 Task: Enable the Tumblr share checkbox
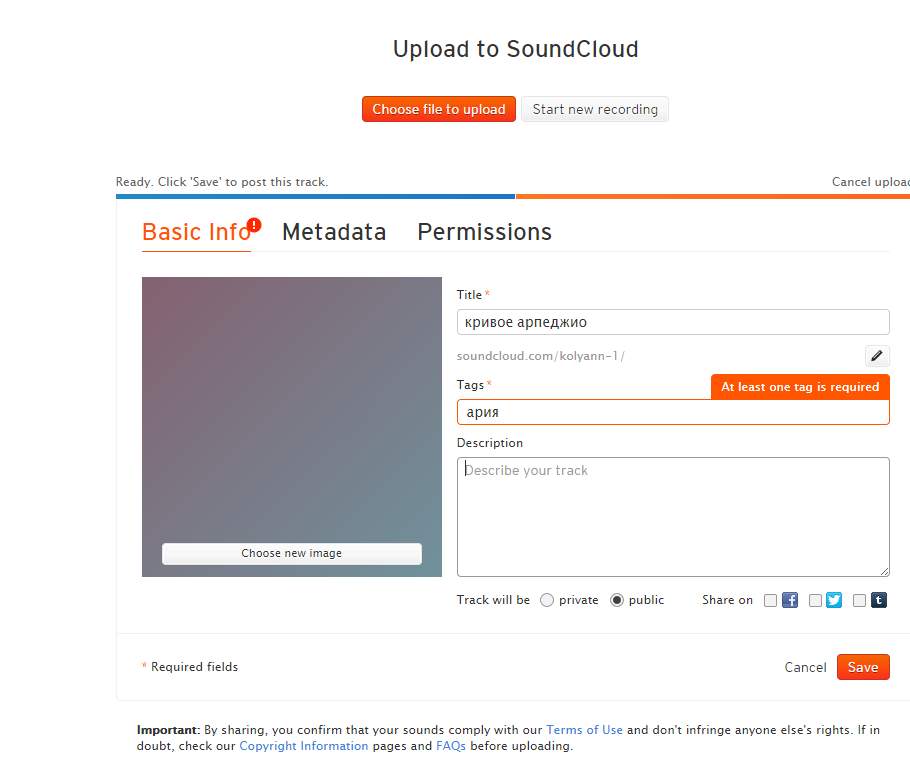point(859,600)
